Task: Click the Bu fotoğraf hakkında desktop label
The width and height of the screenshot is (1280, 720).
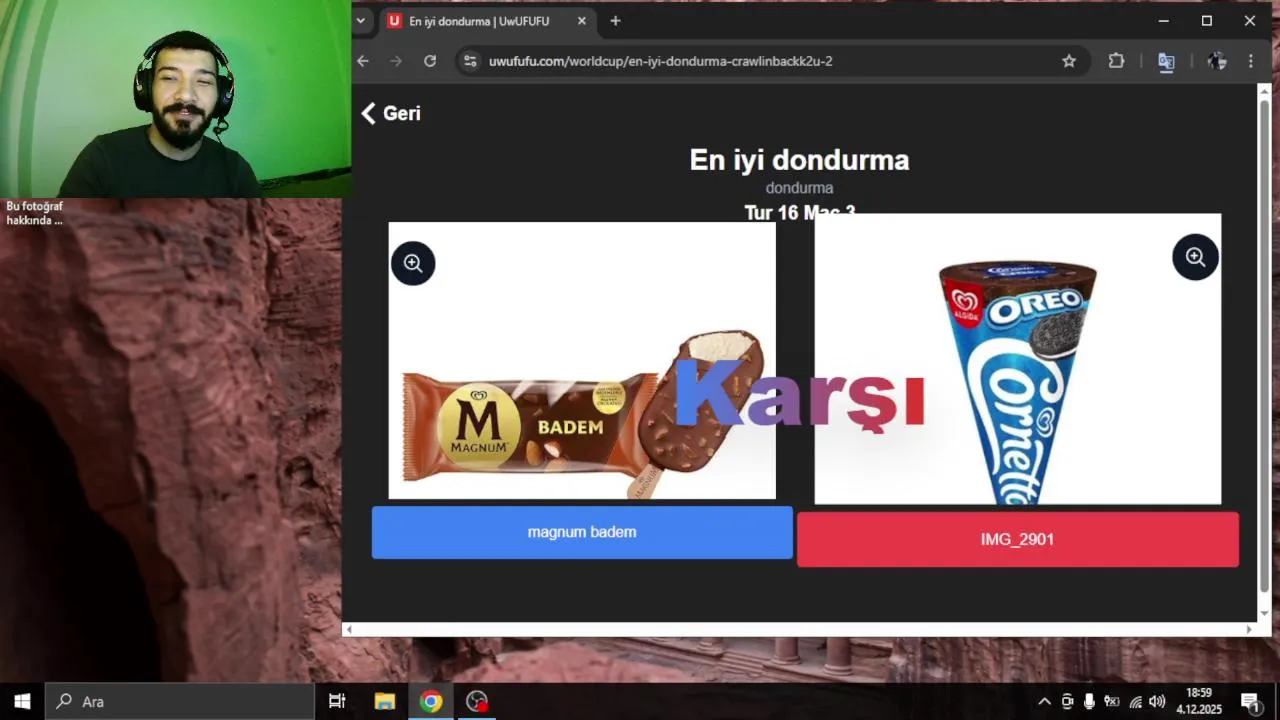Action: [35, 213]
